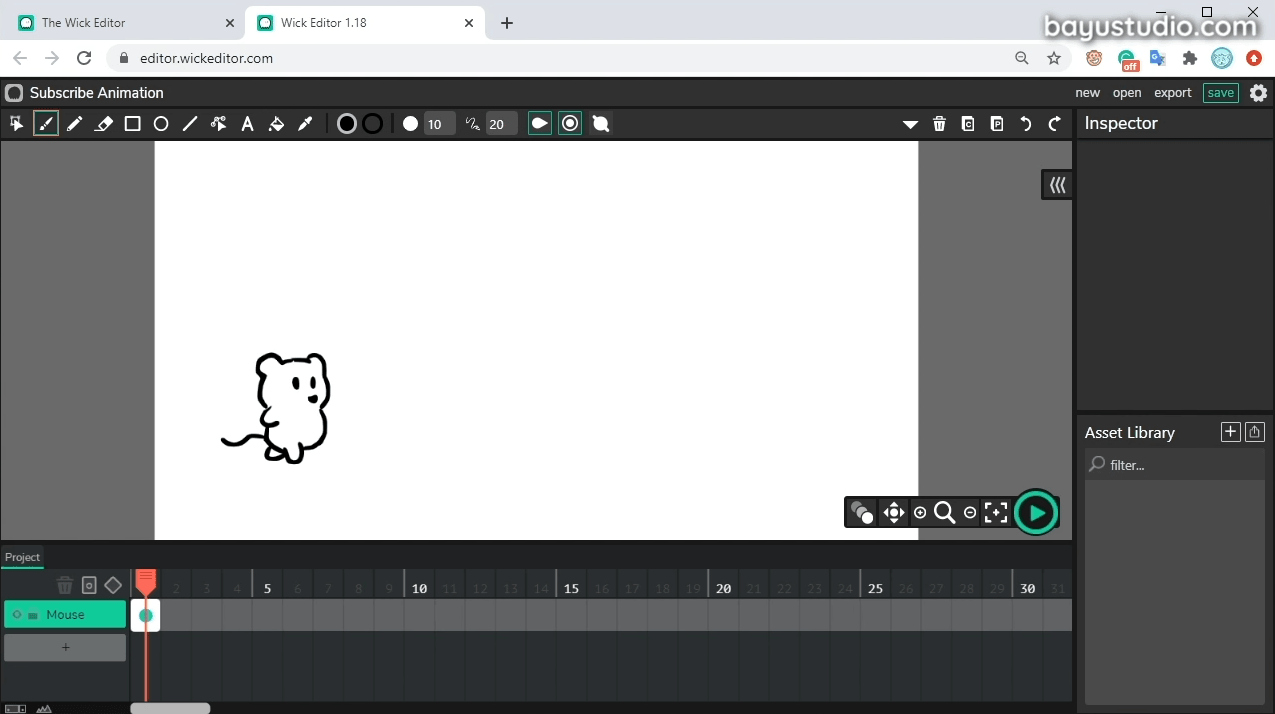This screenshot has height=714, width=1275.
Task: Switch to the Eraser tool
Action: [x=104, y=123]
